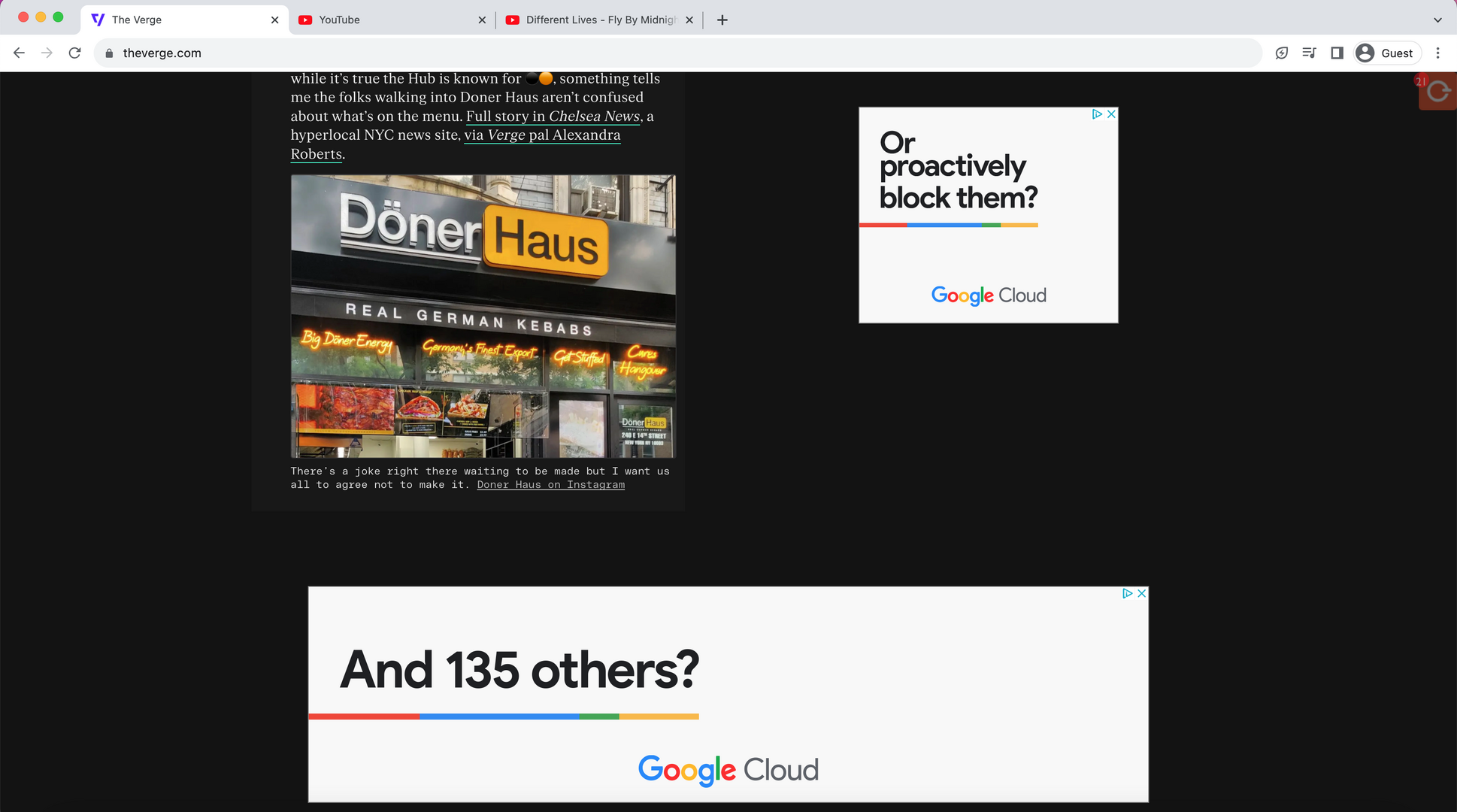The width and height of the screenshot is (1457, 812).
Task: Open the Guest profile menu
Action: point(1387,53)
